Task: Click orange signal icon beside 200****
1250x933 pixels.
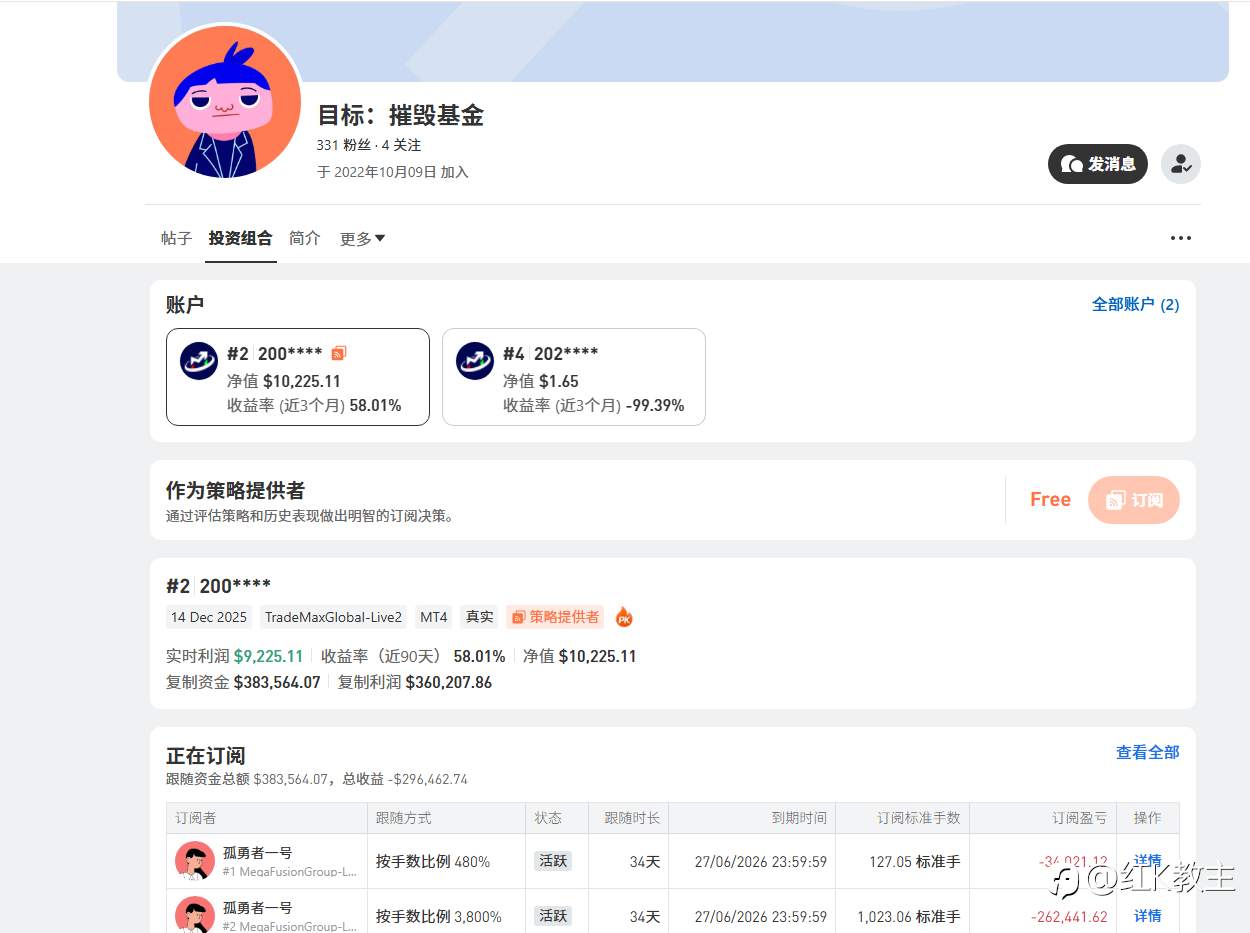Action: point(339,353)
